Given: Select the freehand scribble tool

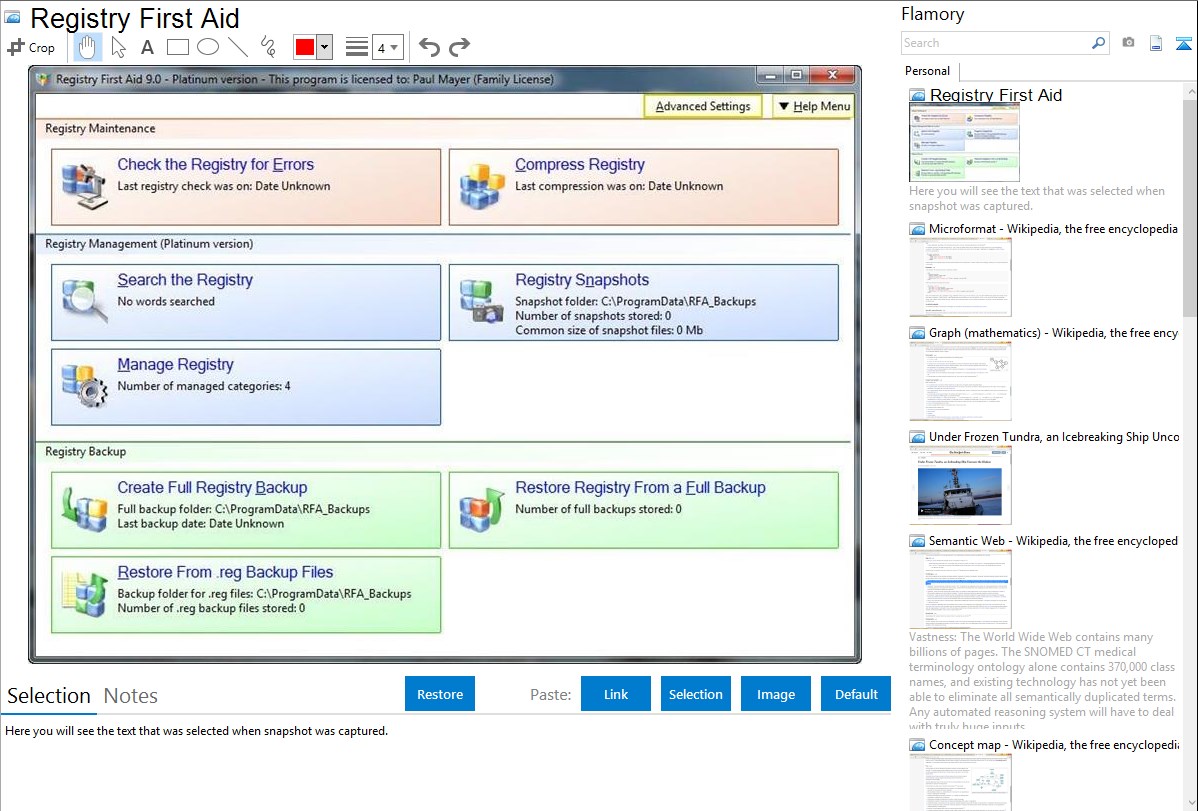Looking at the screenshot, I should coord(268,47).
